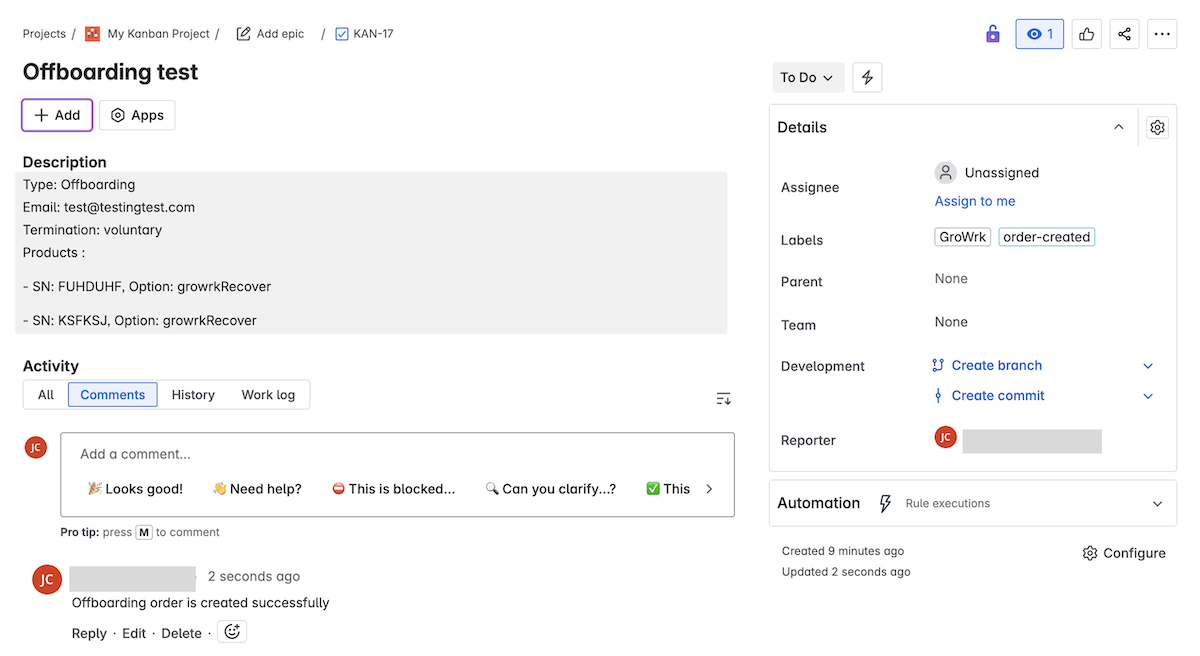Toggle watching with the eye icon

[x=1039, y=33]
